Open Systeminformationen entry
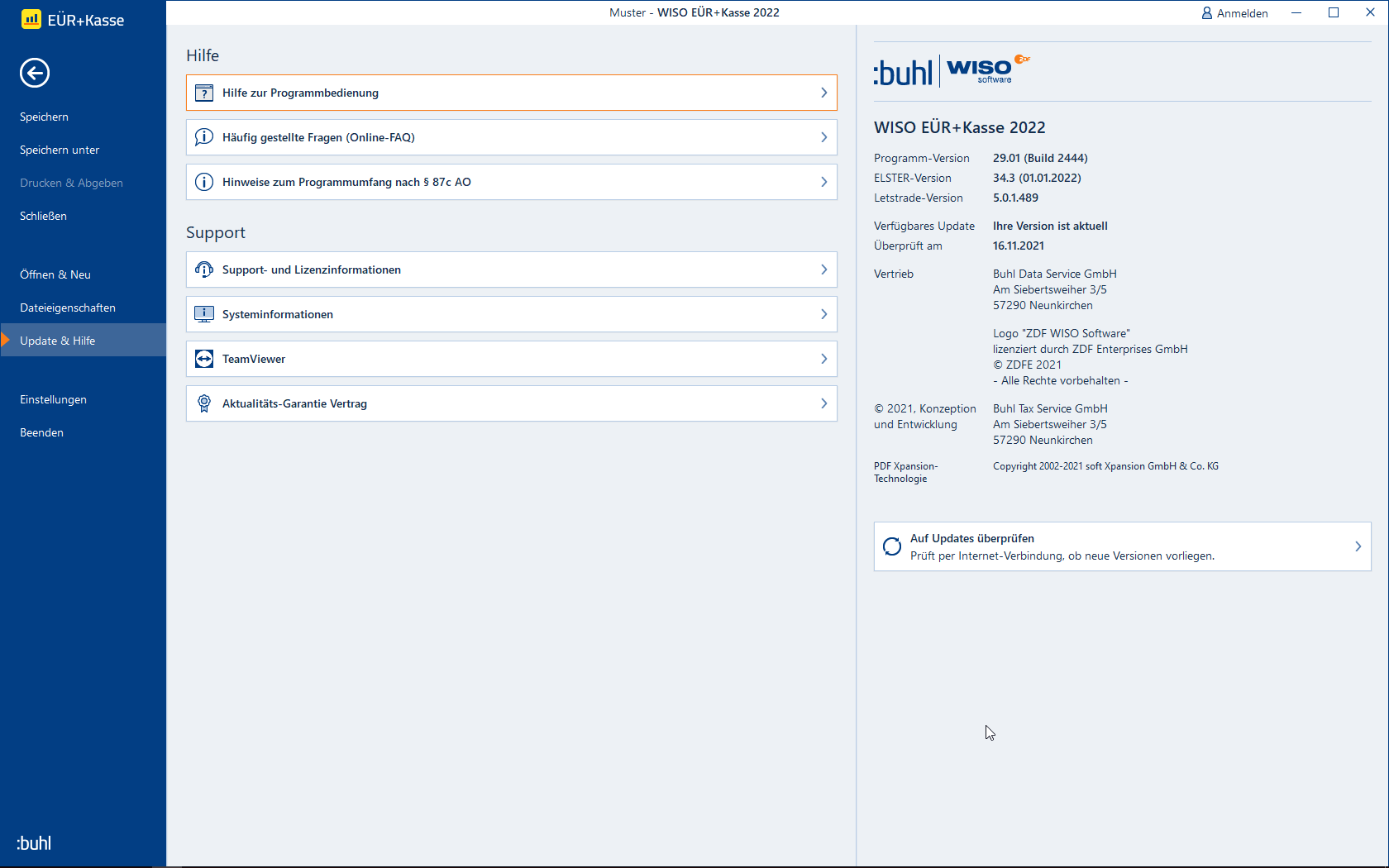1389x868 pixels. [512, 314]
